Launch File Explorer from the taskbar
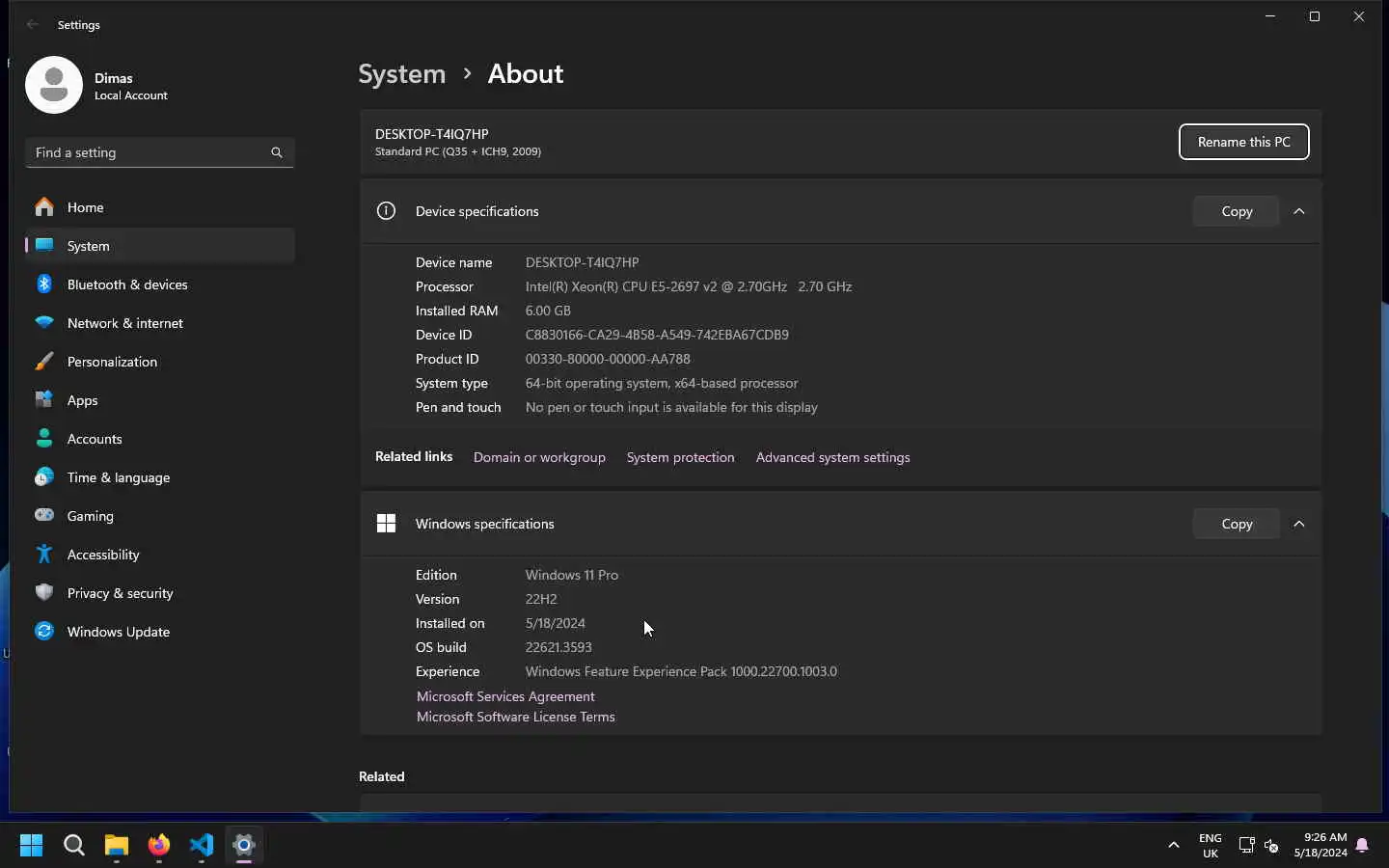 click(x=117, y=845)
